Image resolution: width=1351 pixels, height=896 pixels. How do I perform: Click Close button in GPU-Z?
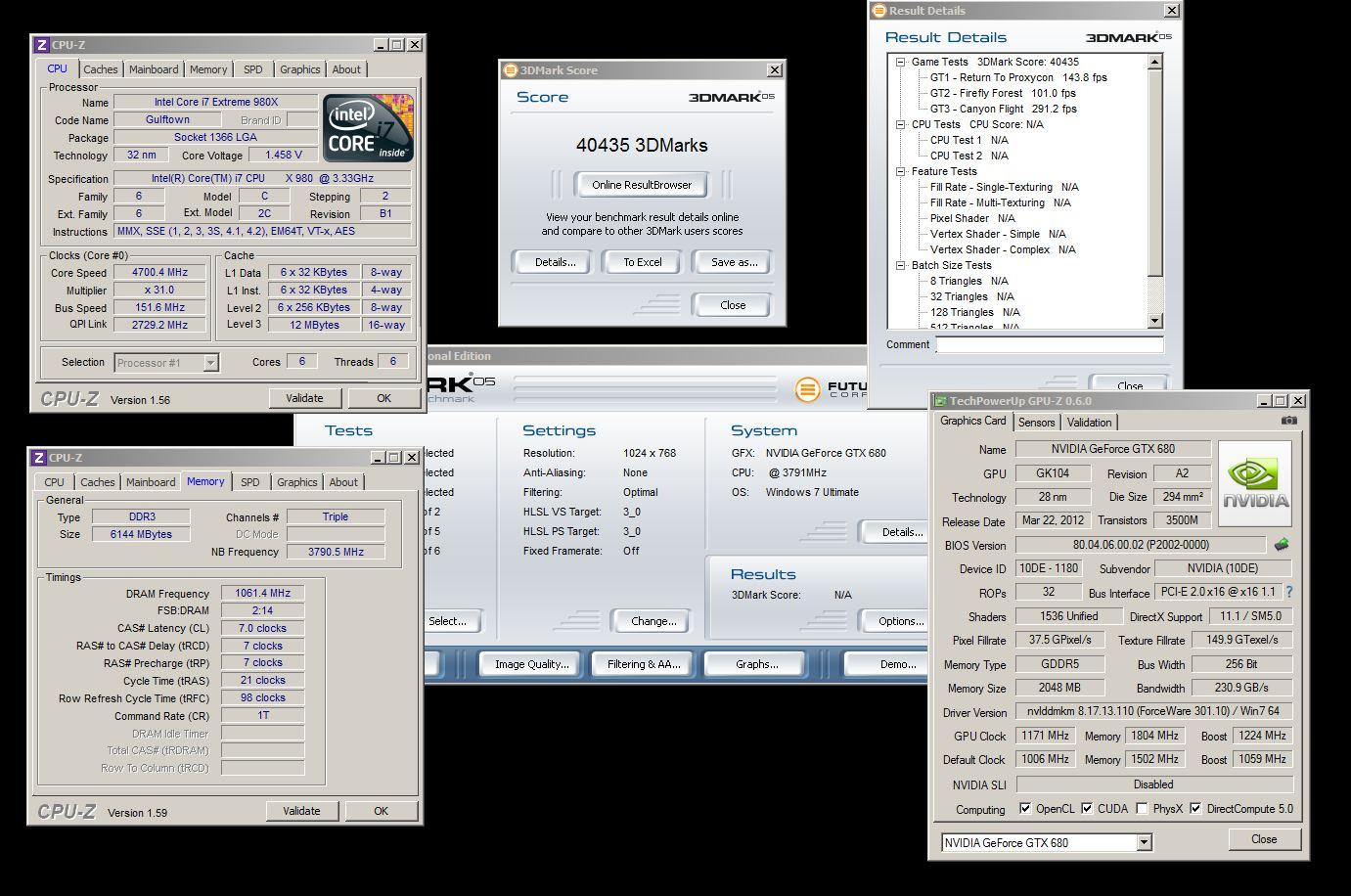coord(1264,839)
